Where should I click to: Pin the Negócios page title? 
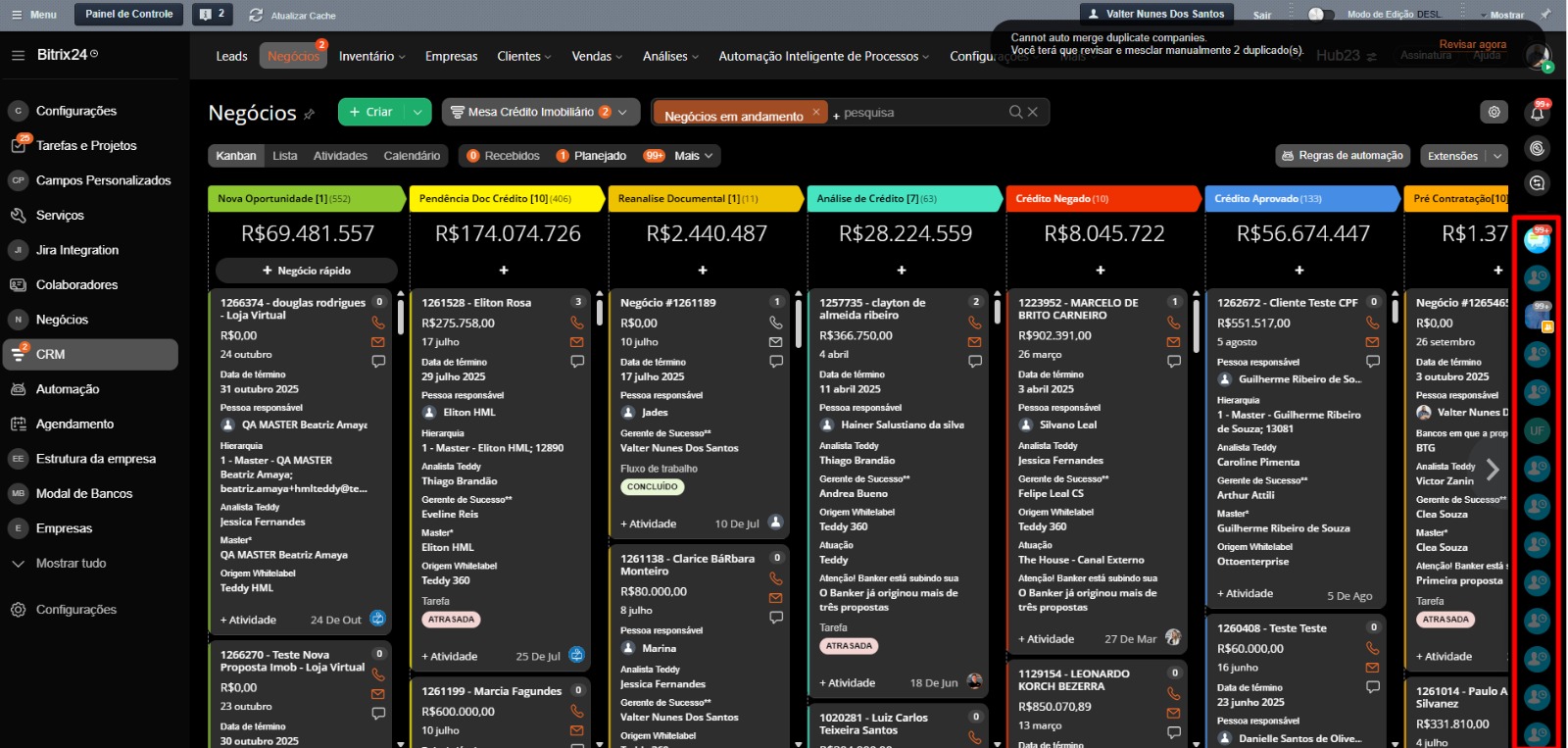pyautogui.click(x=310, y=115)
